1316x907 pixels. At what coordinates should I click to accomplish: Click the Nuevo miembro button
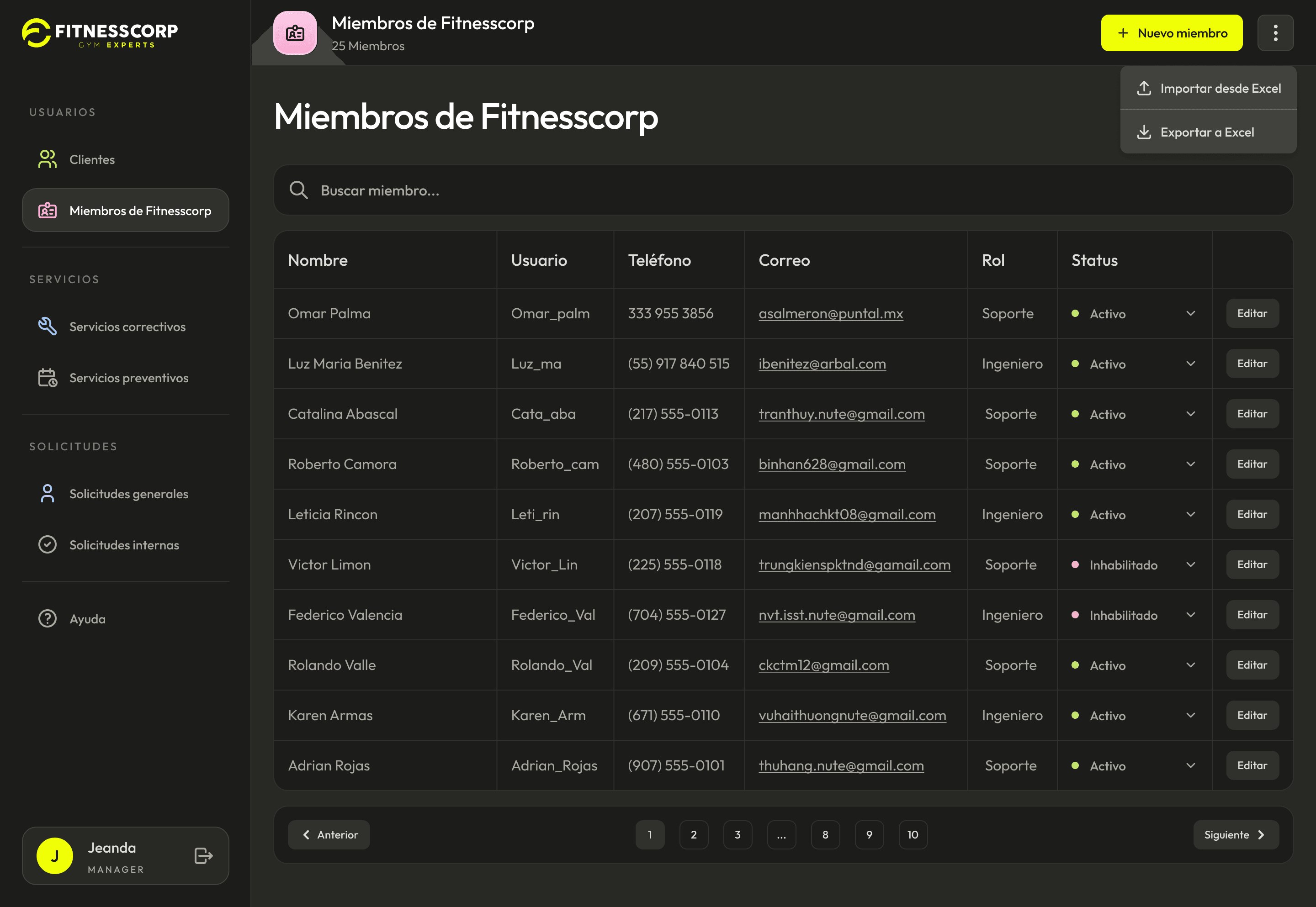tap(1171, 33)
